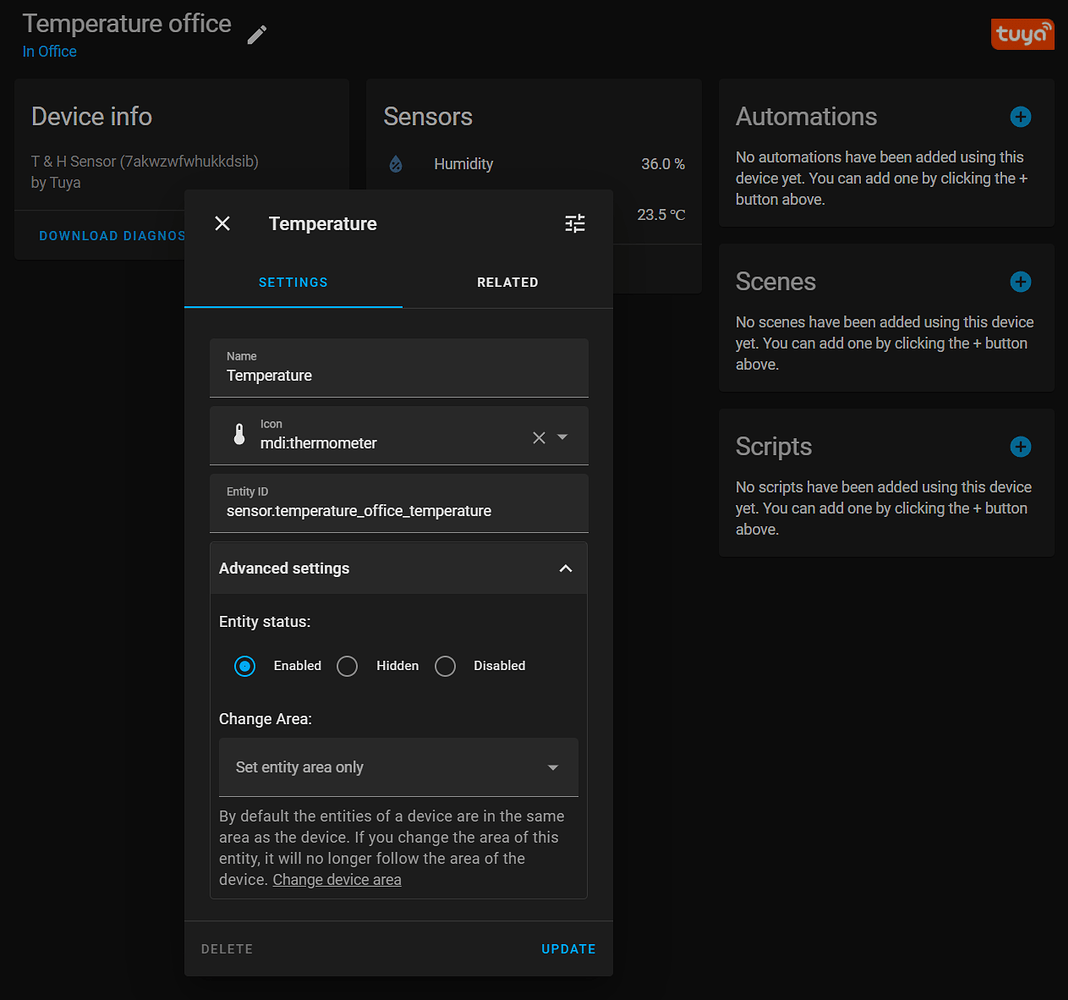Click the Tuya logo icon
Screen dimensions: 1068x1000
tap(1022, 33)
